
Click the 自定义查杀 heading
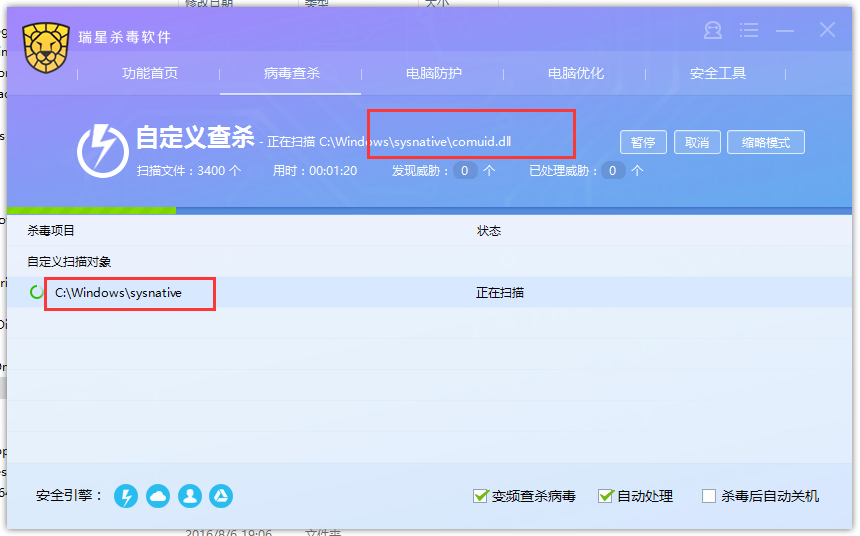[195, 137]
